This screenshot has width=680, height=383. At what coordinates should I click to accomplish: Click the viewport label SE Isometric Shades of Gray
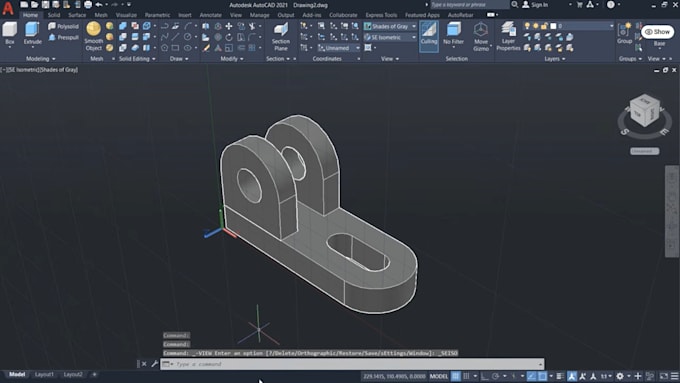[x=40, y=69]
